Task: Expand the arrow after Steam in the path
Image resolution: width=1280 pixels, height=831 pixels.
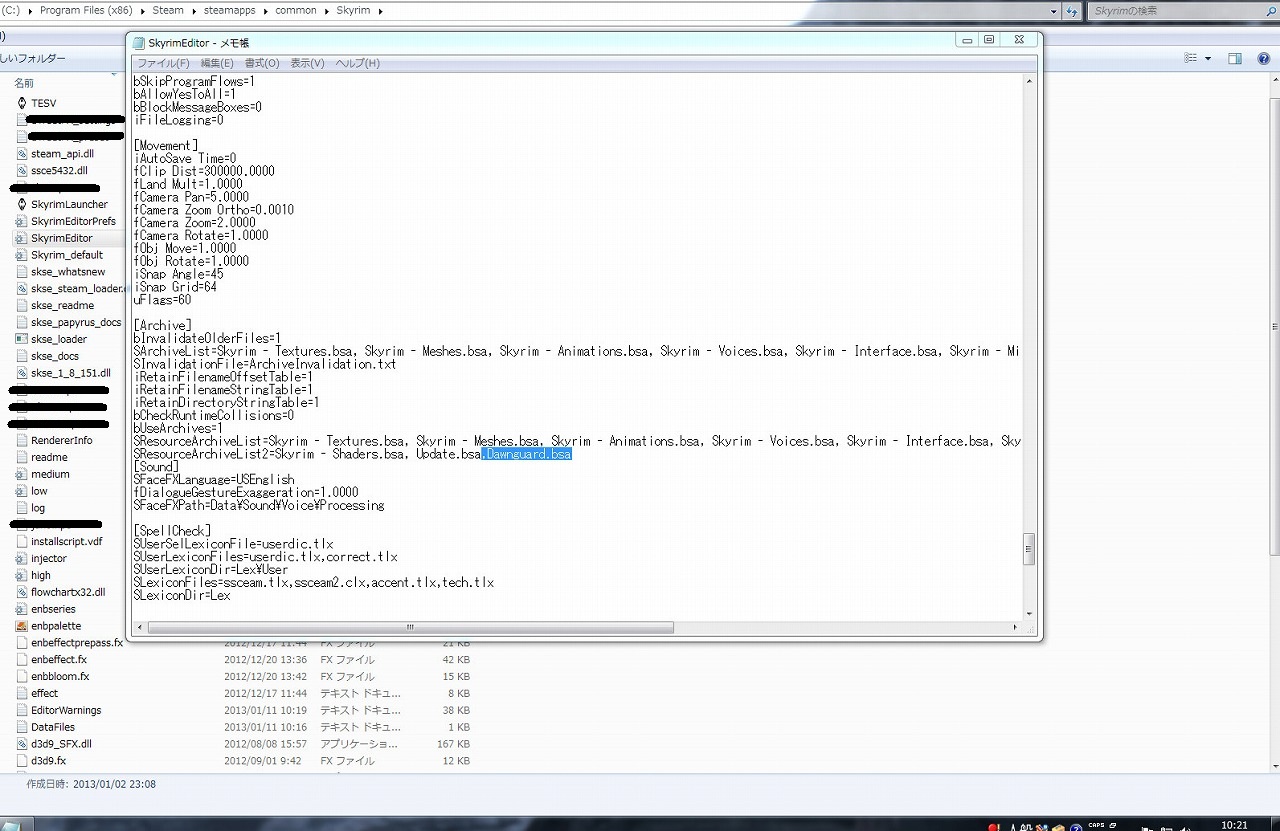Action: click(x=193, y=11)
